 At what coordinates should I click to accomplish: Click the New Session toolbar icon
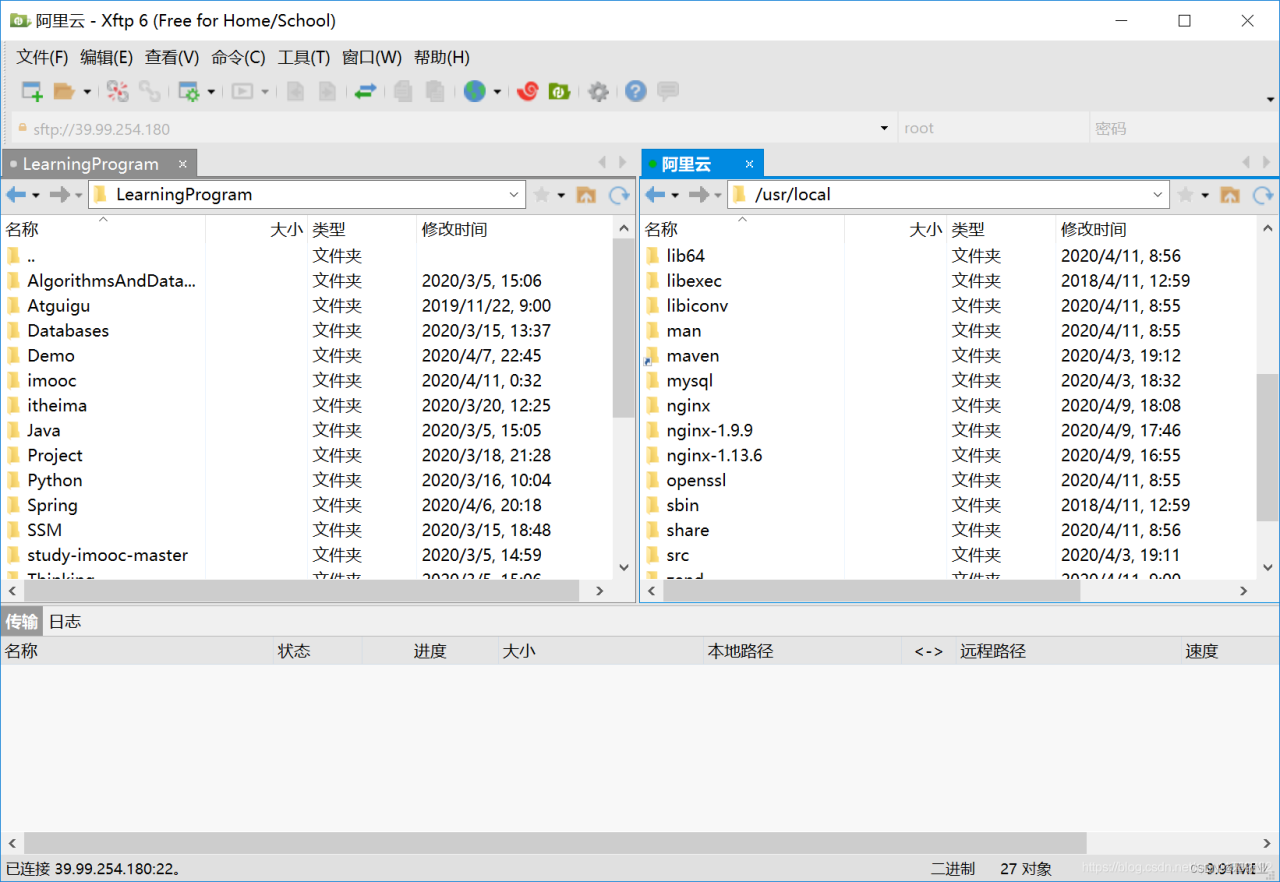coord(32,92)
